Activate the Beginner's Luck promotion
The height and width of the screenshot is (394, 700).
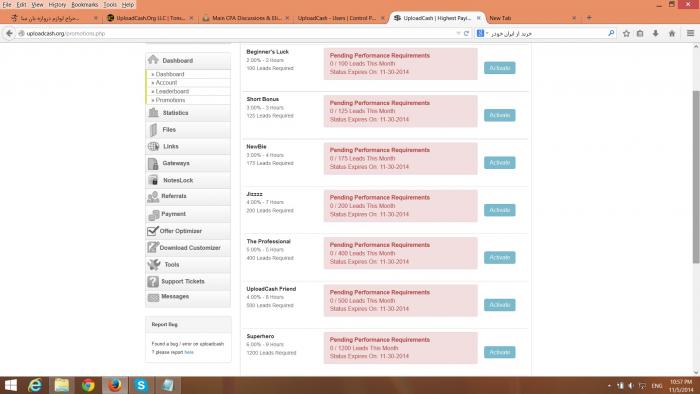click(x=500, y=68)
